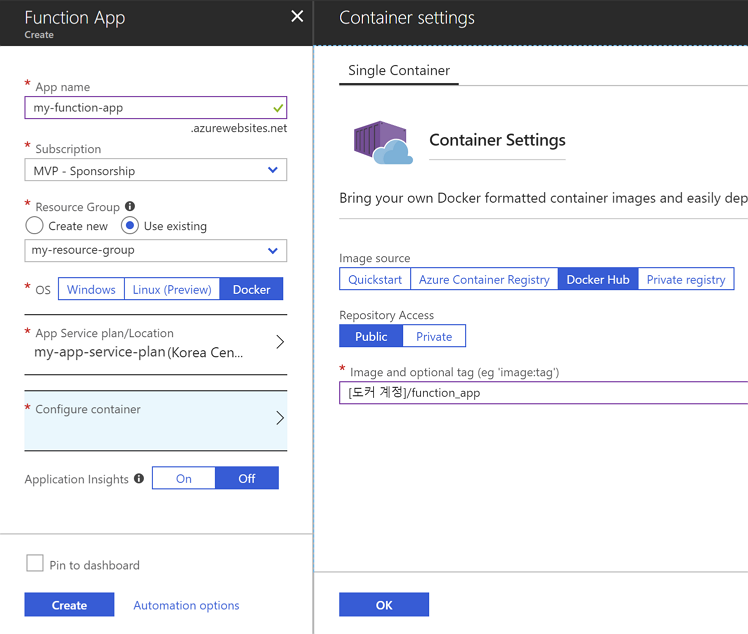Click the Resource Group info icon
This screenshot has width=748, height=634.
130,207
